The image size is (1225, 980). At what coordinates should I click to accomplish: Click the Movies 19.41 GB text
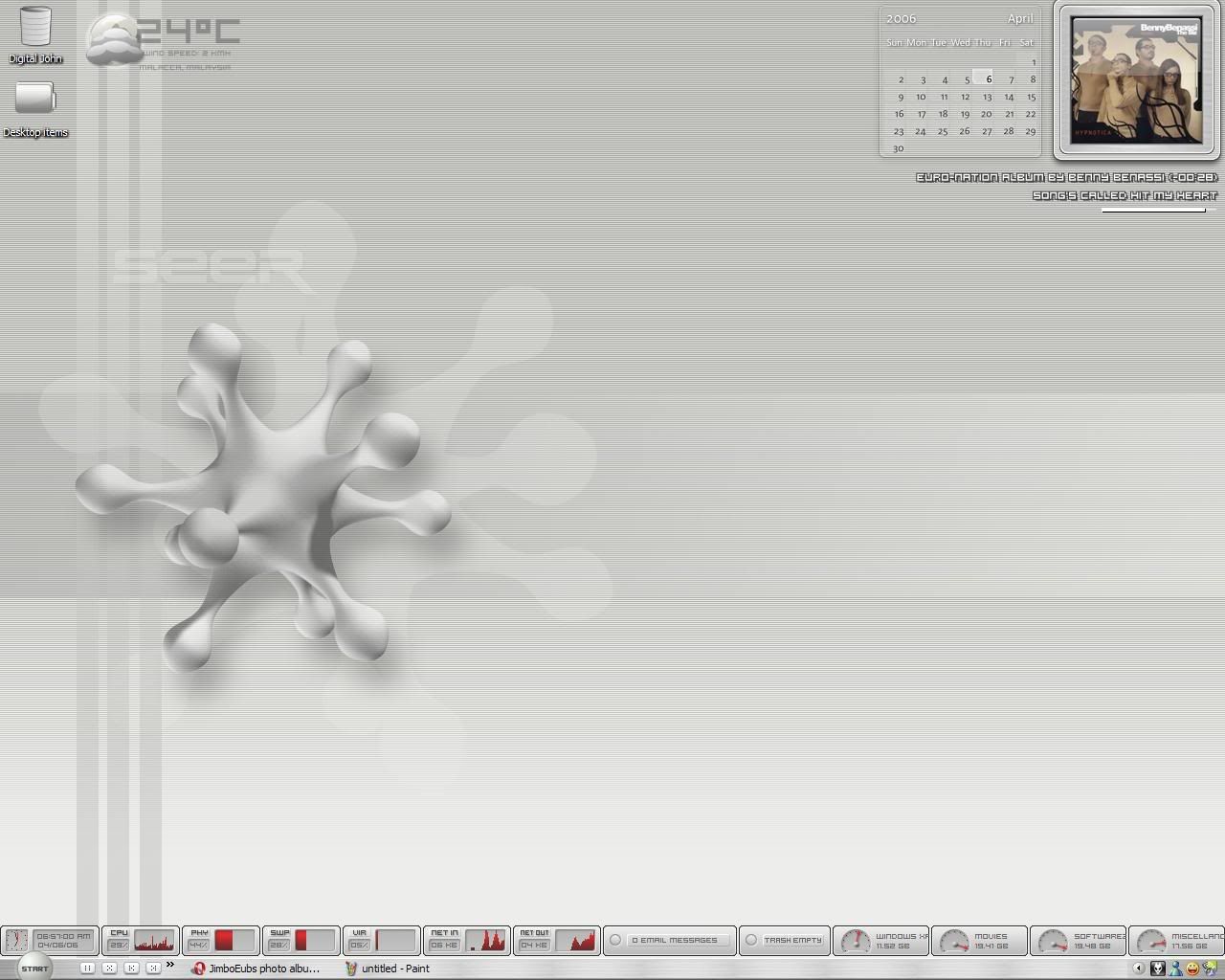point(991,941)
